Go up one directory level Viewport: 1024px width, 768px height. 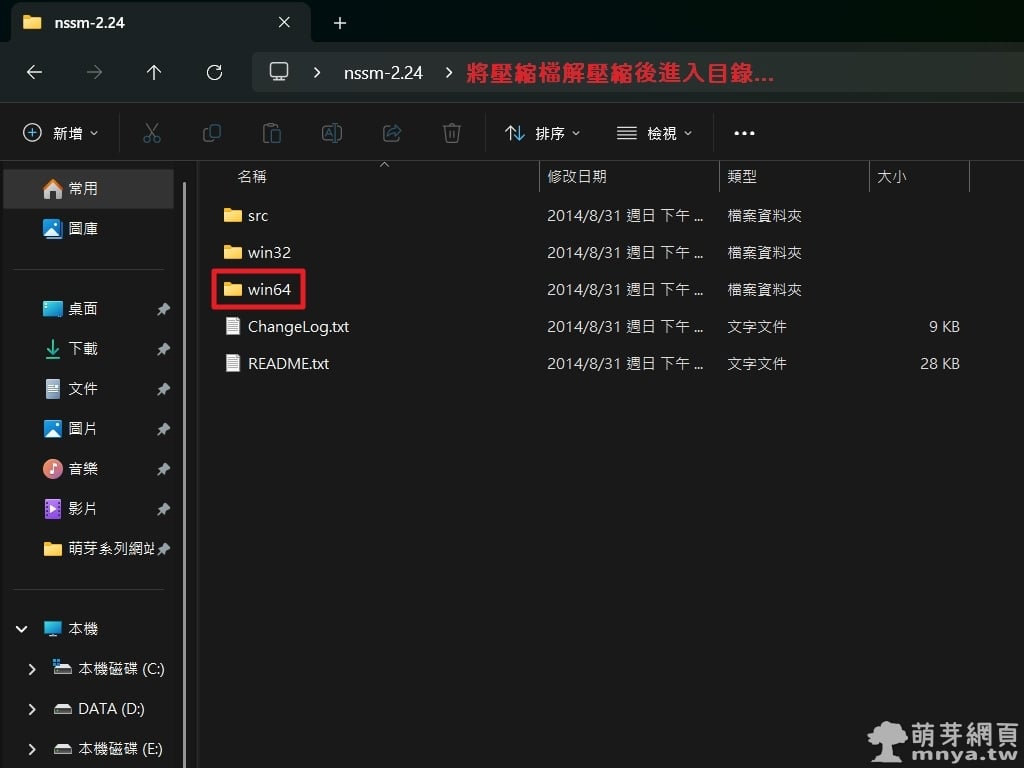pos(154,72)
